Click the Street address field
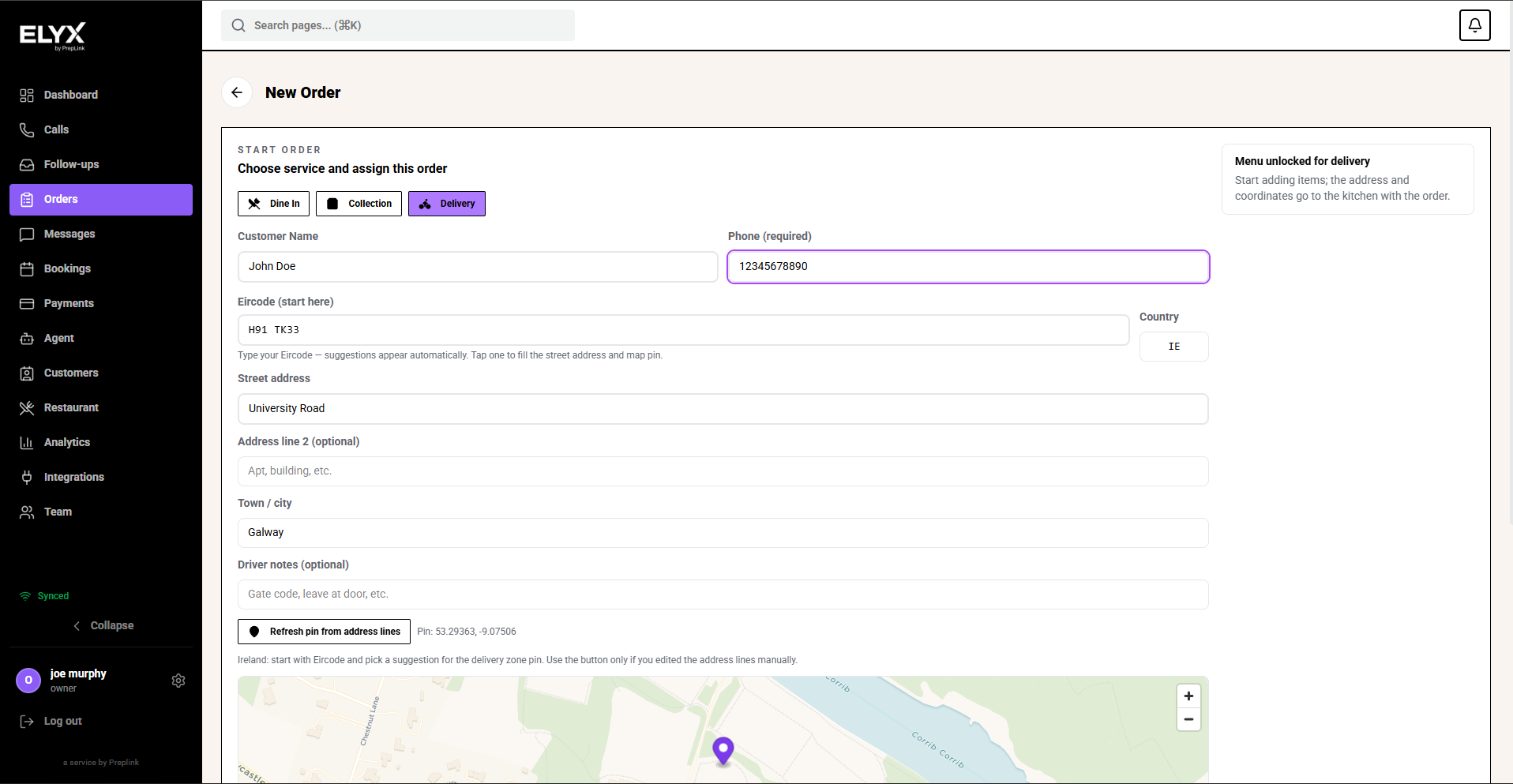The width and height of the screenshot is (1513, 784). click(x=723, y=409)
